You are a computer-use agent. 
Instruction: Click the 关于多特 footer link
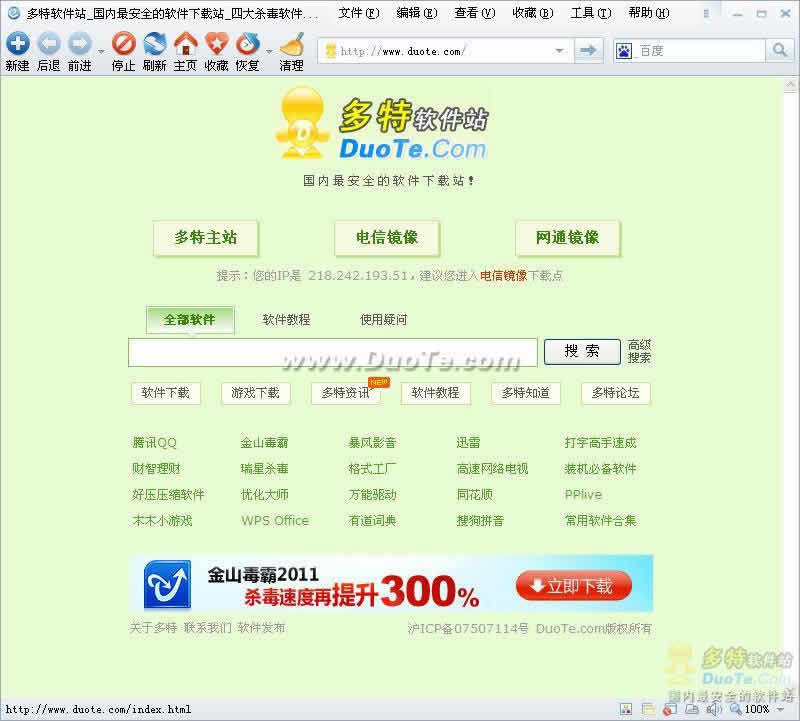point(153,628)
